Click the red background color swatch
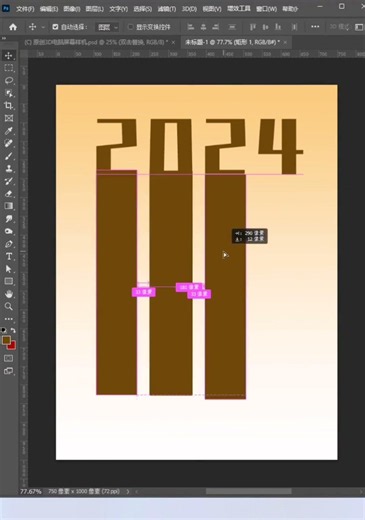The height and width of the screenshot is (520, 365). coord(12,346)
